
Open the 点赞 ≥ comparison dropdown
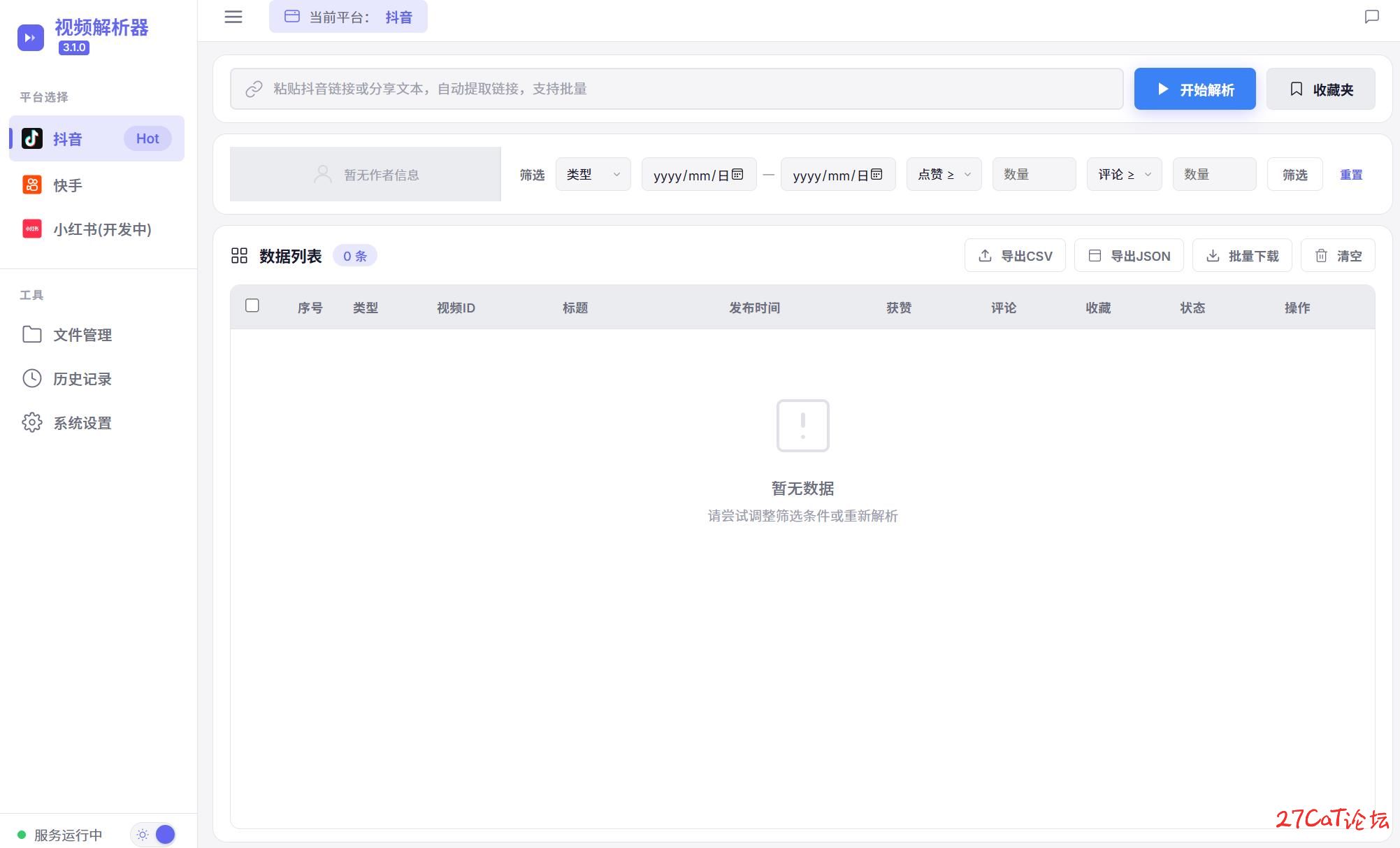coord(944,174)
